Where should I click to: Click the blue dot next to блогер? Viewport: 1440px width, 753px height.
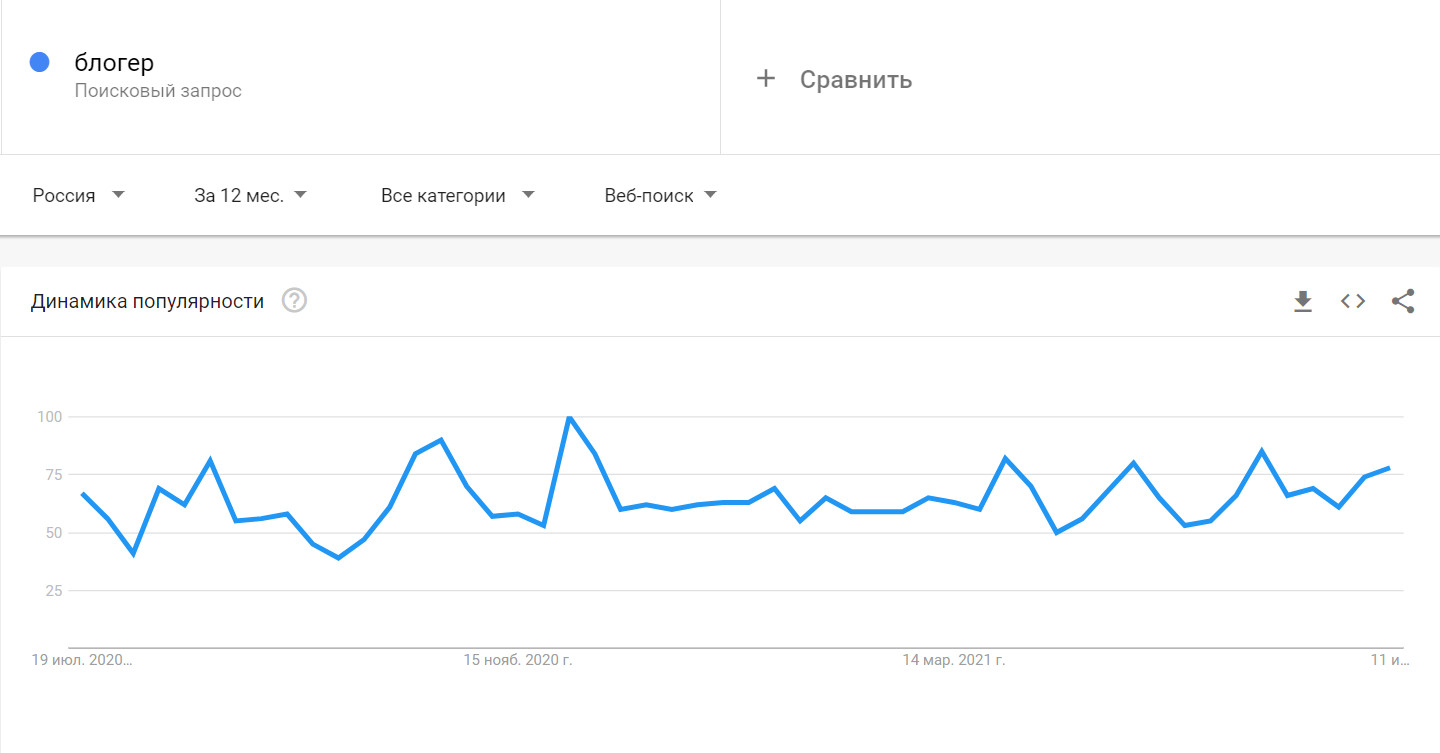tap(40, 63)
